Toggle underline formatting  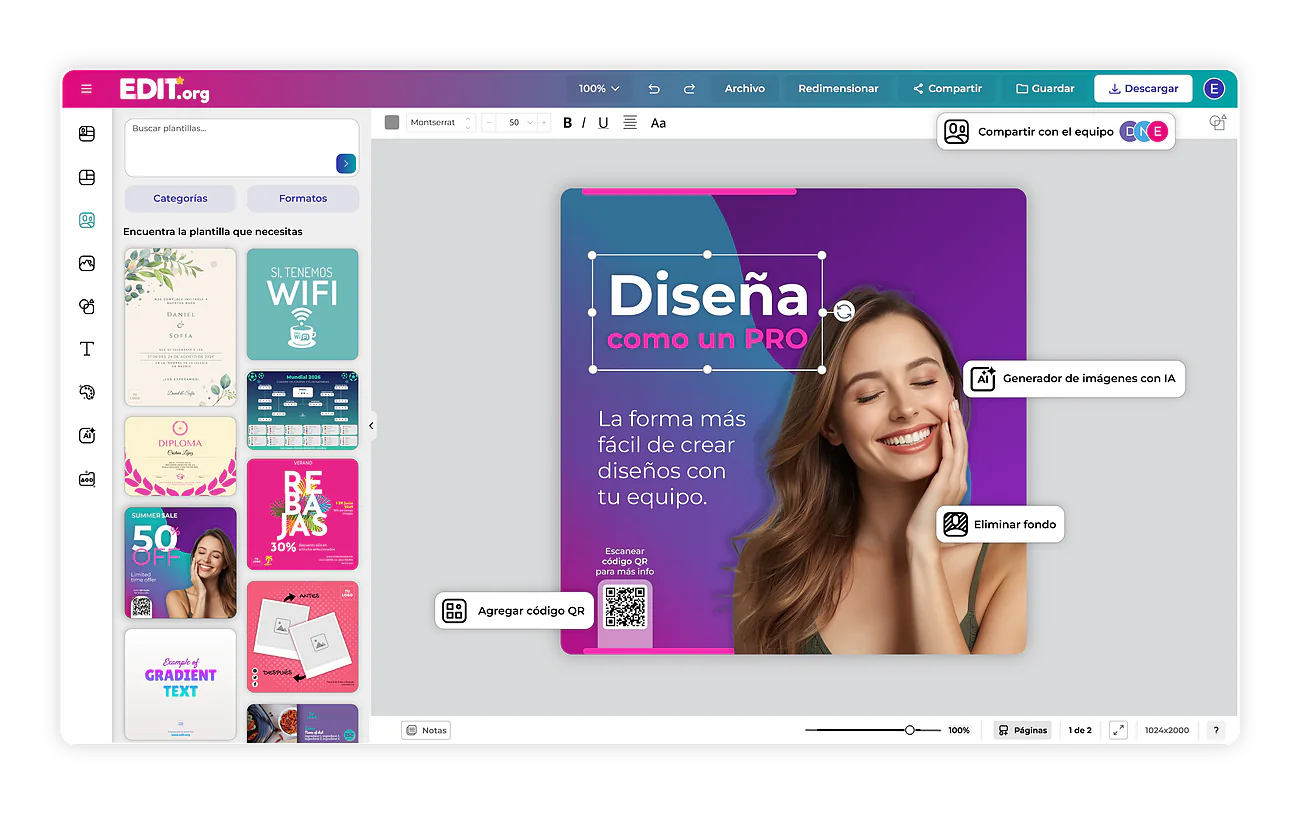pyautogui.click(x=603, y=123)
